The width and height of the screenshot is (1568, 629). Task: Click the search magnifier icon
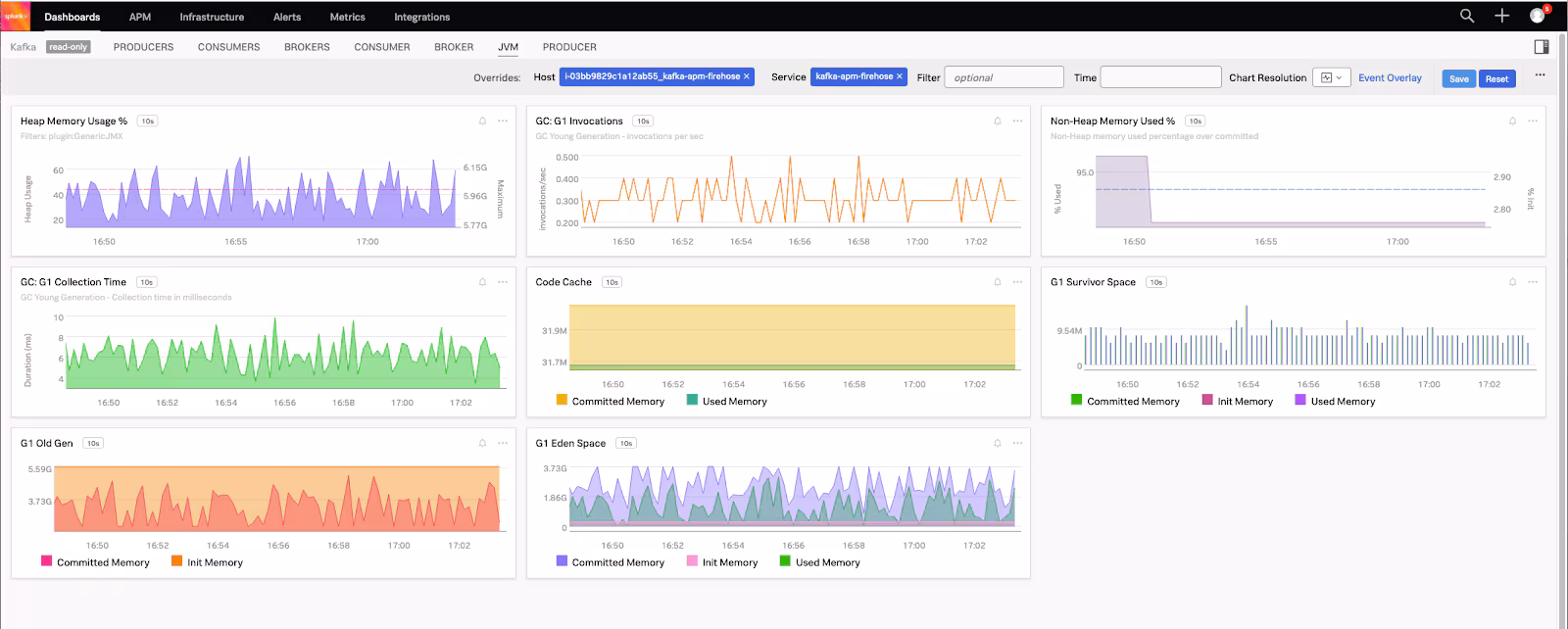[x=1467, y=16]
